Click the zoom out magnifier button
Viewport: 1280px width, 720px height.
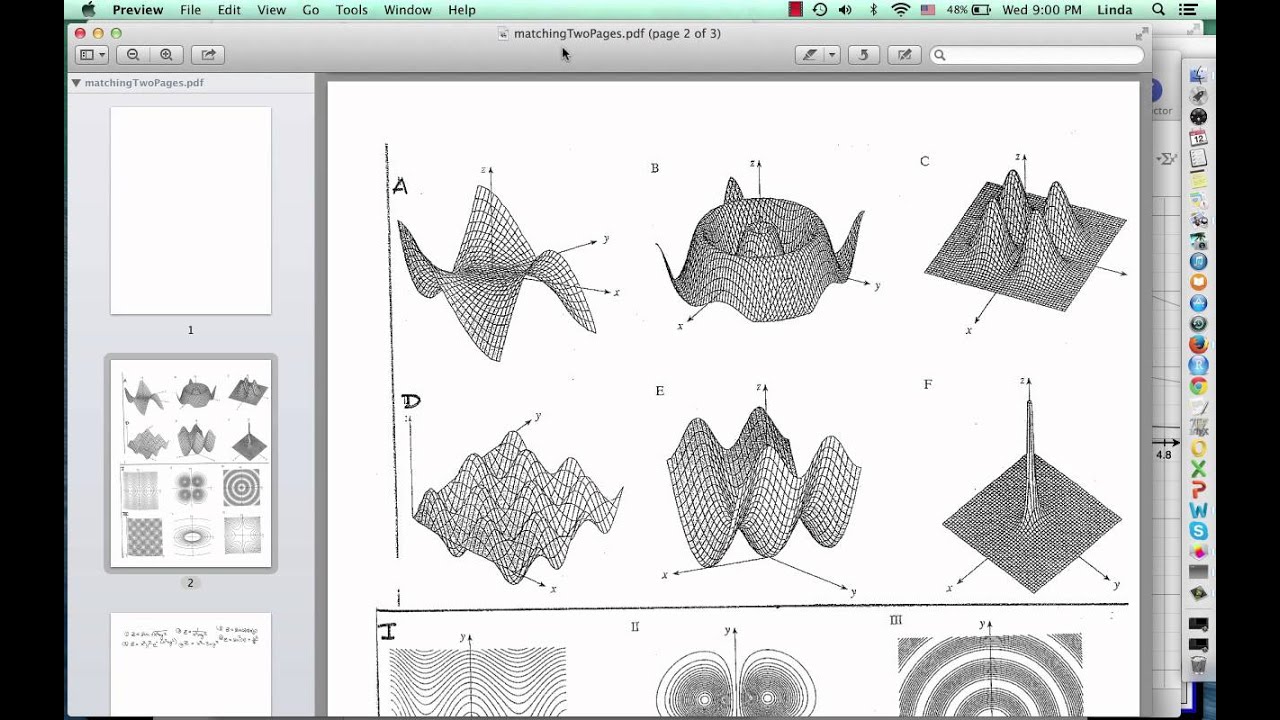pyautogui.click(x=133, y=55)
